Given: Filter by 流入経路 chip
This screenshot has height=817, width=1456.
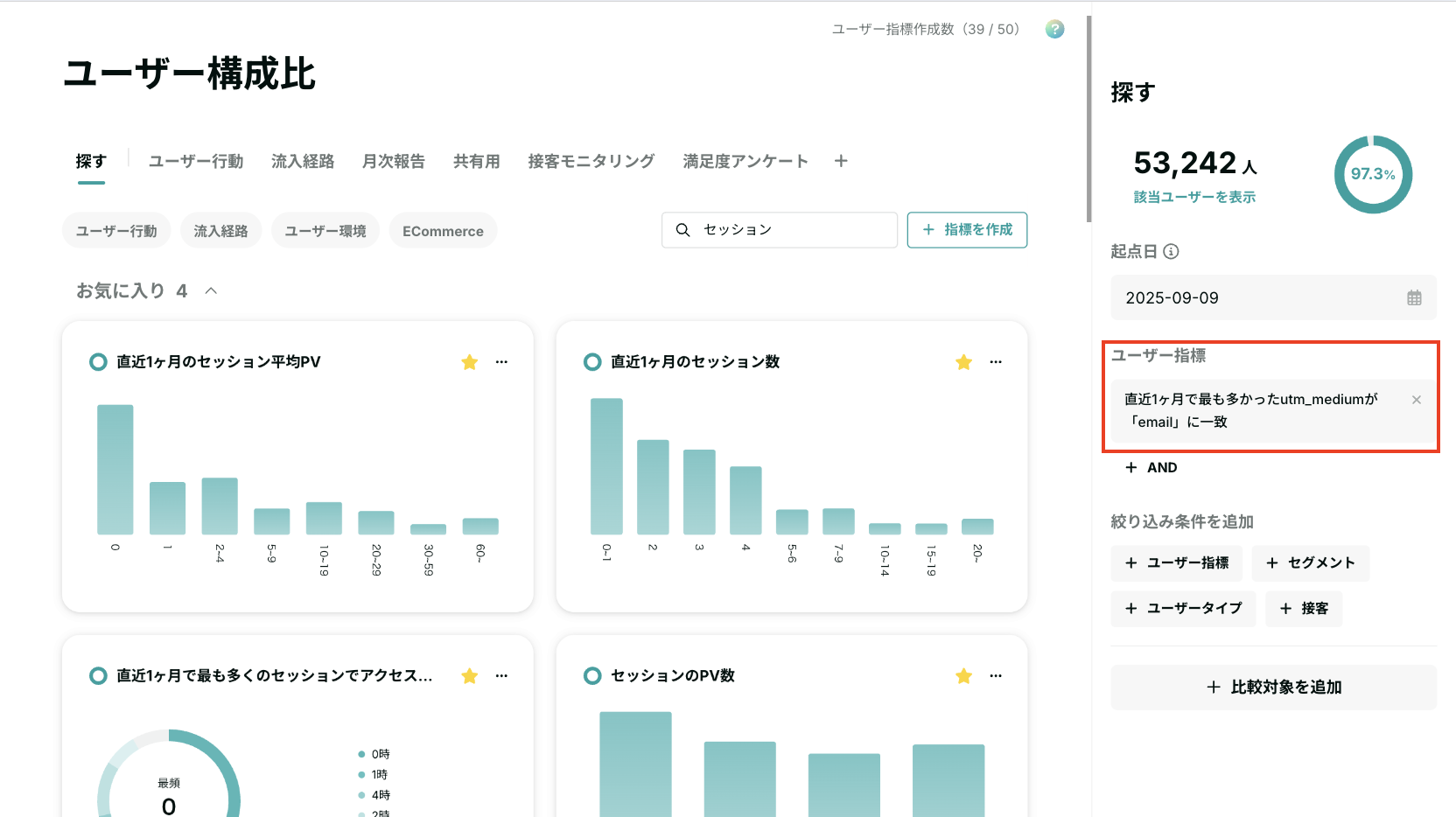Looking at the screenshot, I should [x=220, y=231].
